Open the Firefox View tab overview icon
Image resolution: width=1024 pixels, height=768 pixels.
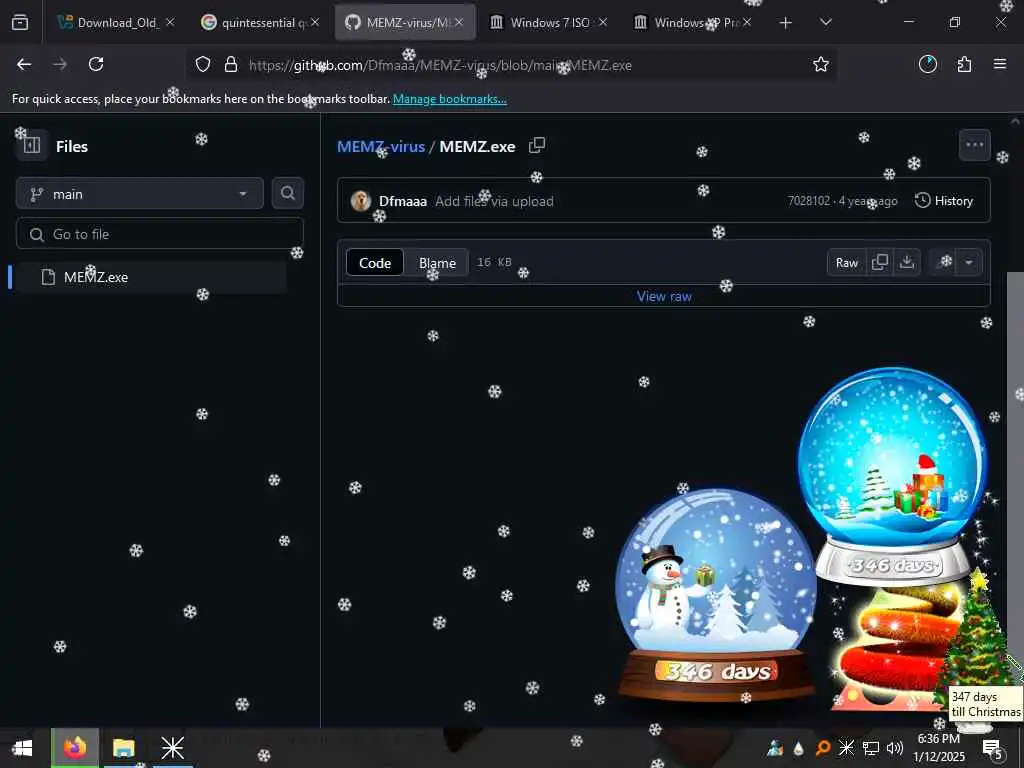click(x=20, y=22)
